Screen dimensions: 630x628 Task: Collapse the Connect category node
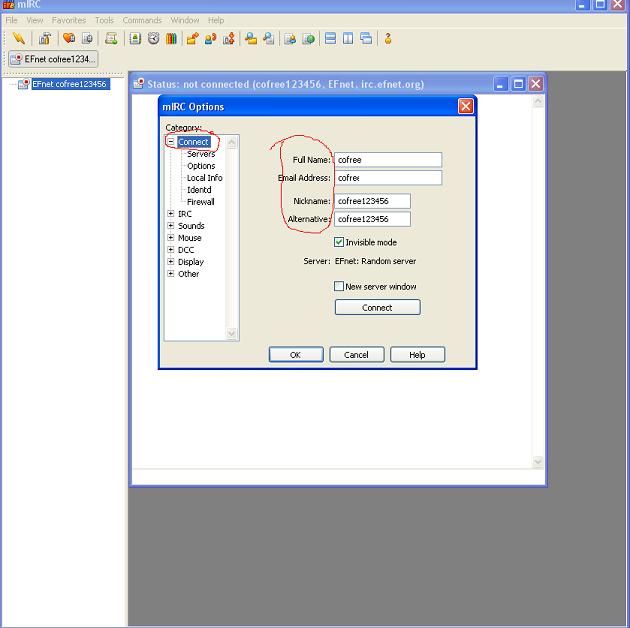pyautogui.click(x=171, y=141)
